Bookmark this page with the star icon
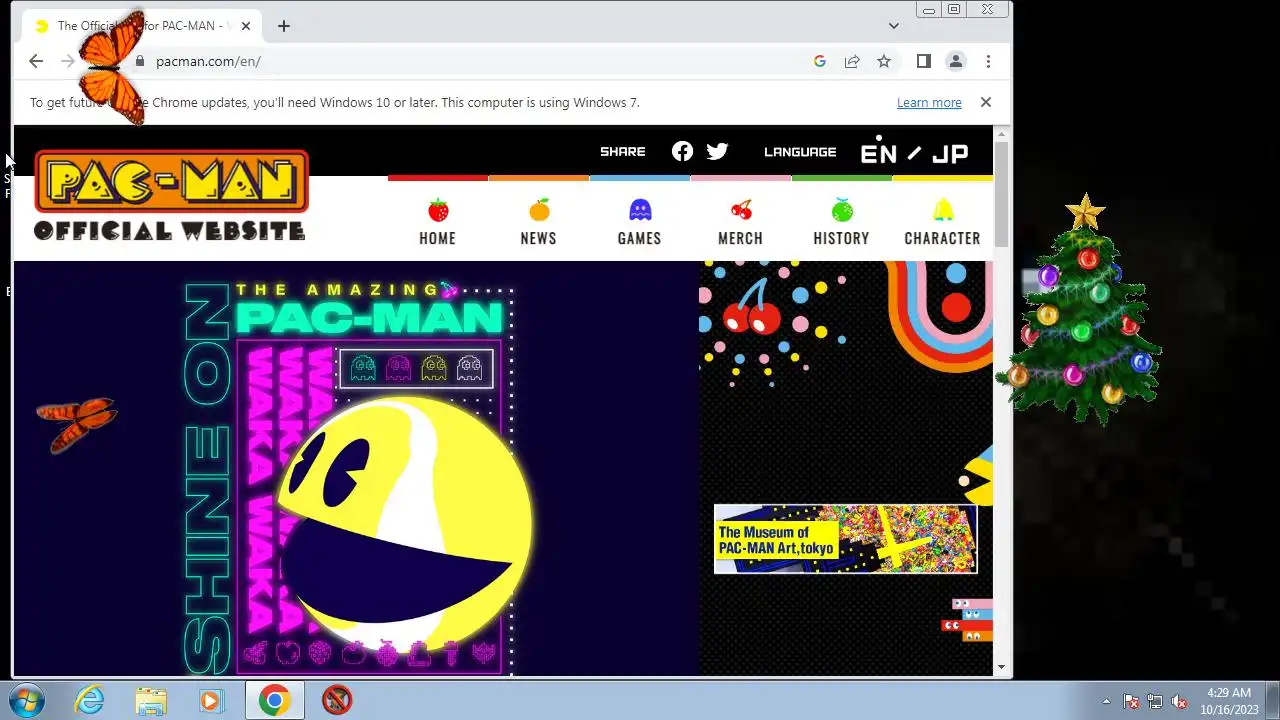 pos(884,61)
